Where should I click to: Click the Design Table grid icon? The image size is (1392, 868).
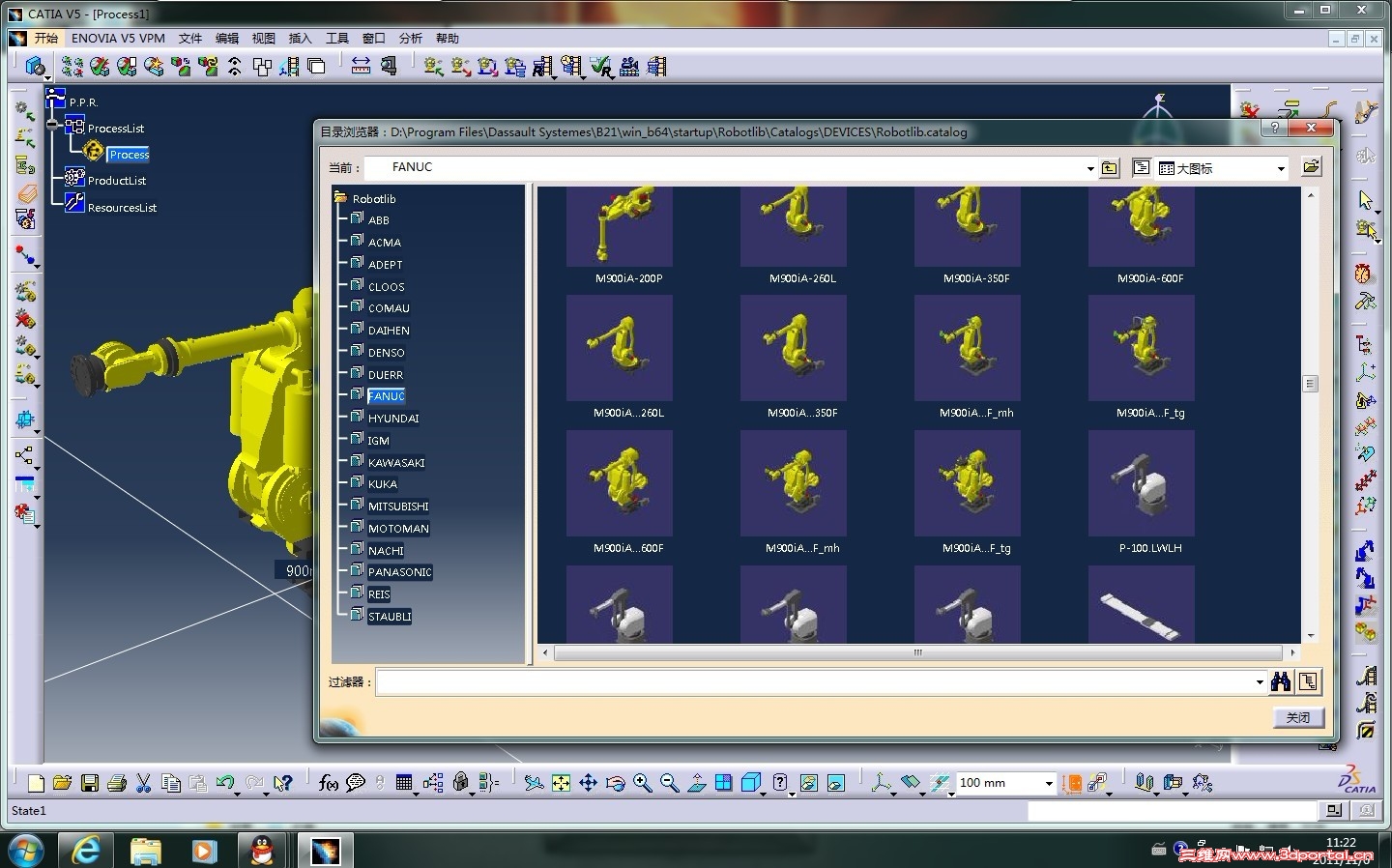tap(404, 783)
